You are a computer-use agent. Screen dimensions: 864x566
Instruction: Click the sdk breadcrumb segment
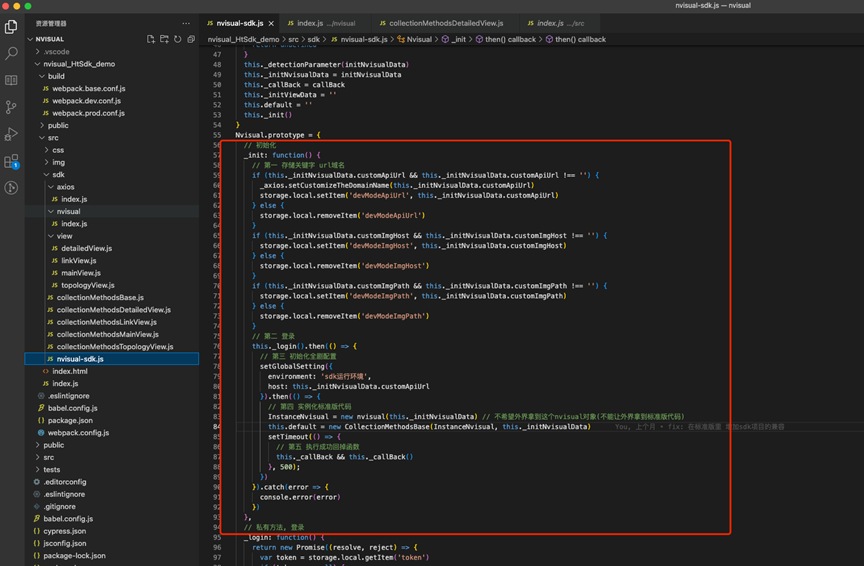314,39
